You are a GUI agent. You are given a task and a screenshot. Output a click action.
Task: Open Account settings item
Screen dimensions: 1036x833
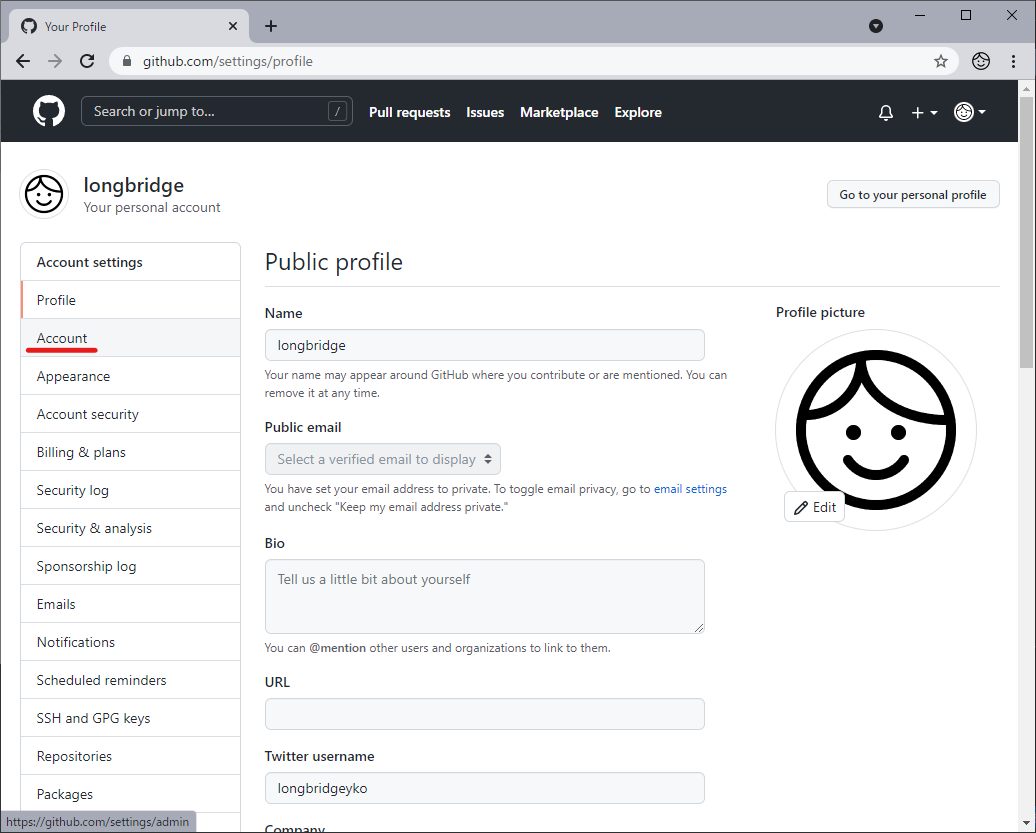click(131, 338)
